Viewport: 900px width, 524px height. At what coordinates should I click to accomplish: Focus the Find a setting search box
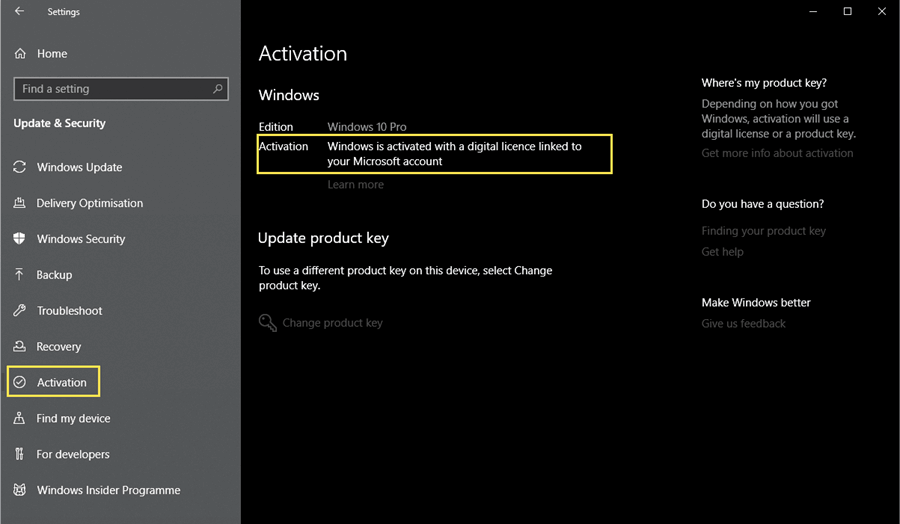(x=121, y=89)
